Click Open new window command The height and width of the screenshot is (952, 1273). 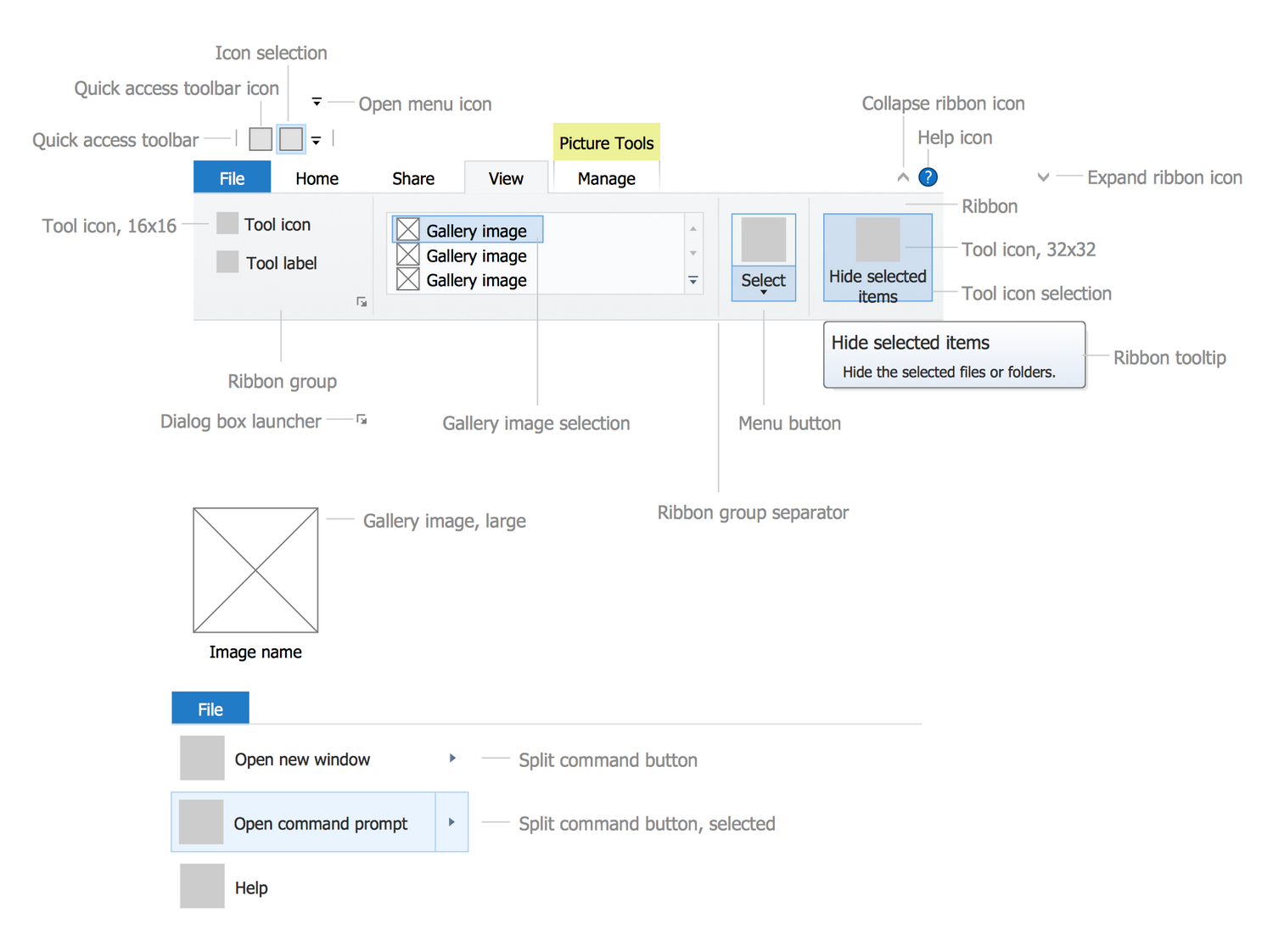(302, 759)
